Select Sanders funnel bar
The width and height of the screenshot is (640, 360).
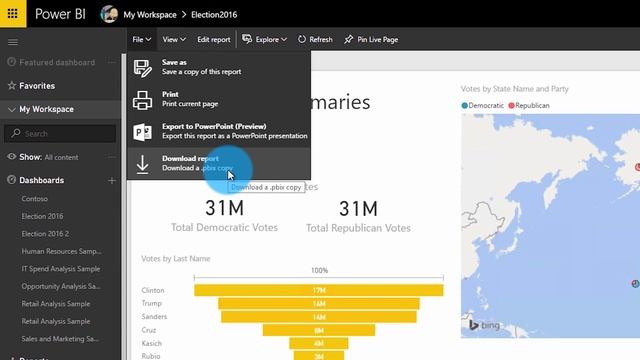[x=319, y=317]
